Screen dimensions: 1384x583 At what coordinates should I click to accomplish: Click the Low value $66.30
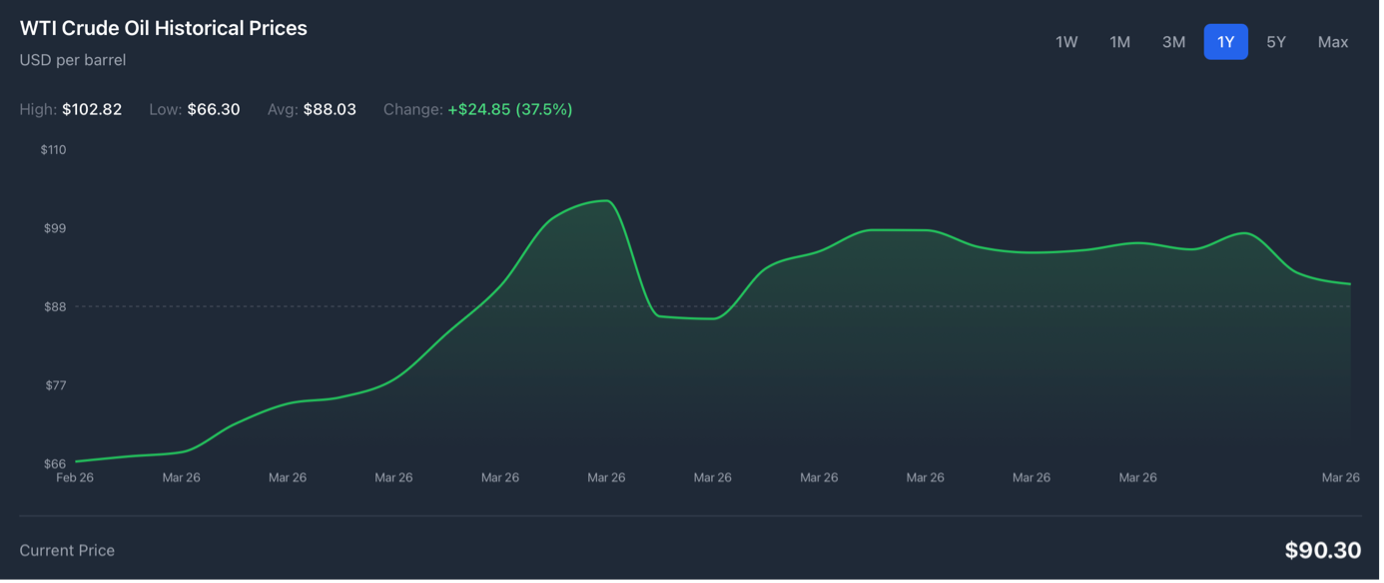pos(213,109)
